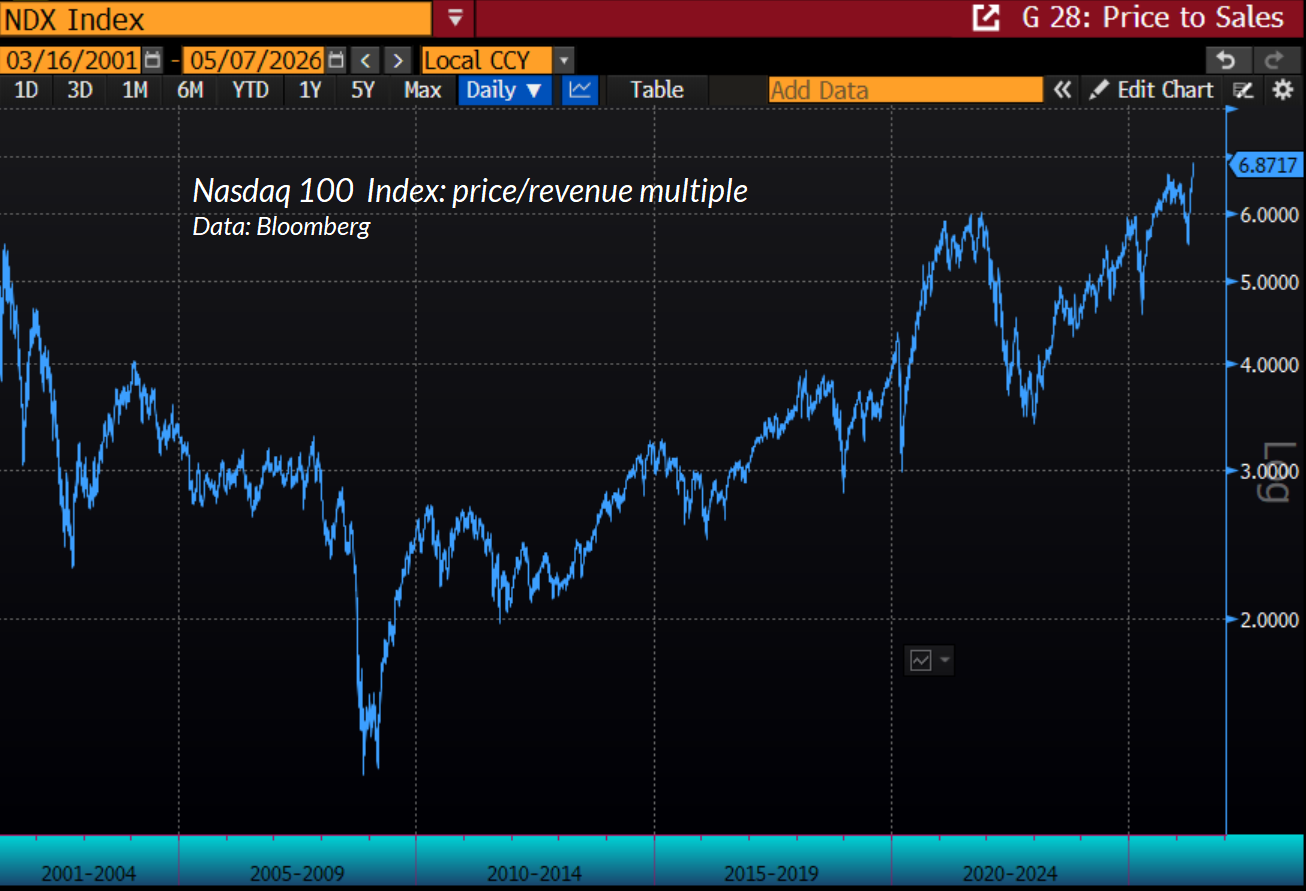Click the 2020-2024 timeline segment

[1010, 874]
